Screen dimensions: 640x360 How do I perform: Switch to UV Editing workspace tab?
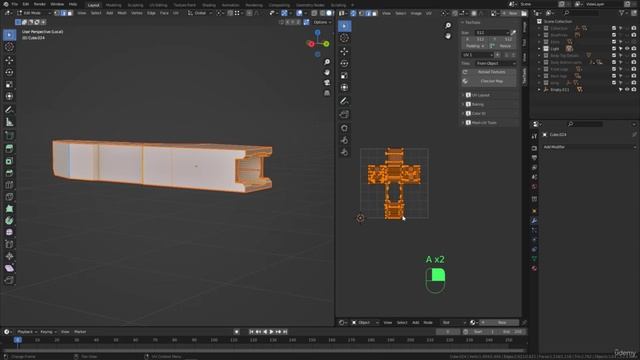(x=158, y=5)
